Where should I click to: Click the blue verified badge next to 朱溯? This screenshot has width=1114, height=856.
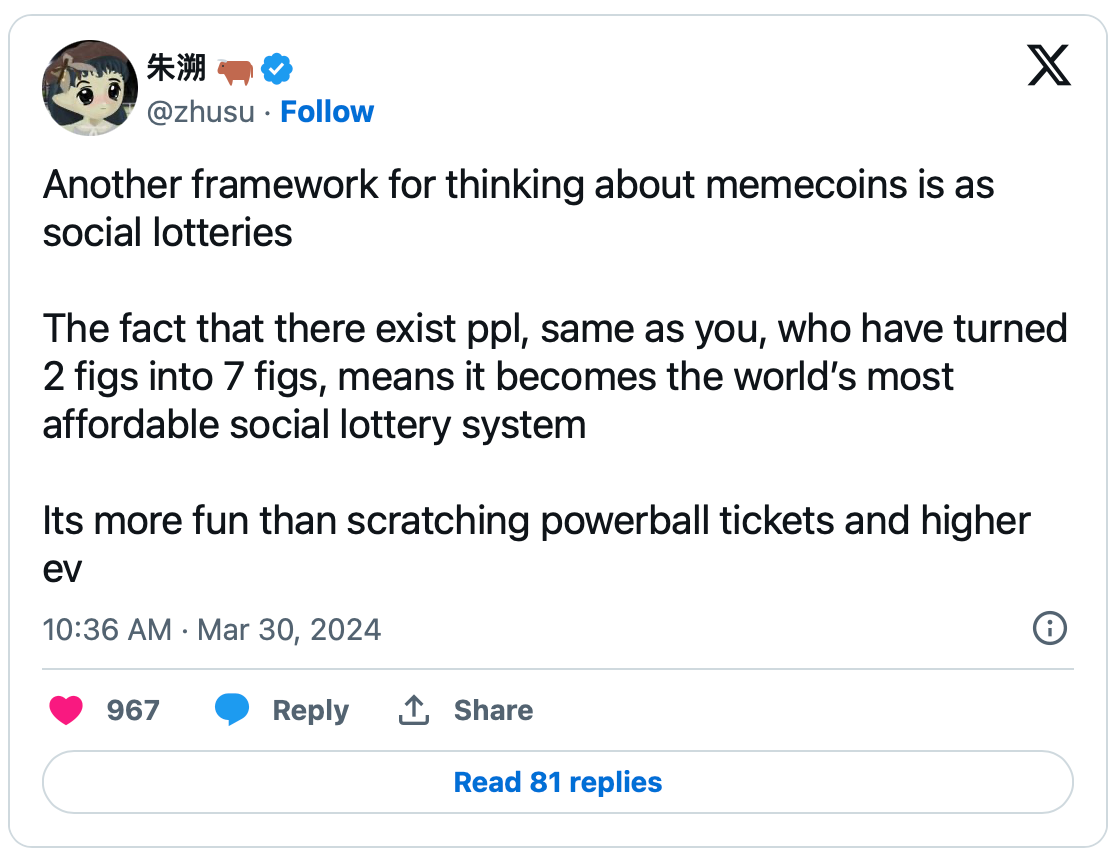coord(275,68)
